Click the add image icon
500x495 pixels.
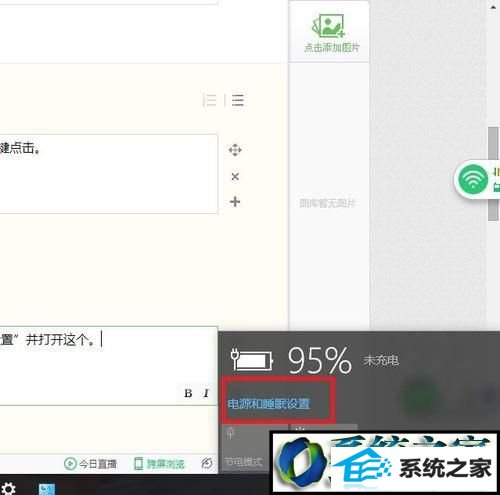click(328, 26)
